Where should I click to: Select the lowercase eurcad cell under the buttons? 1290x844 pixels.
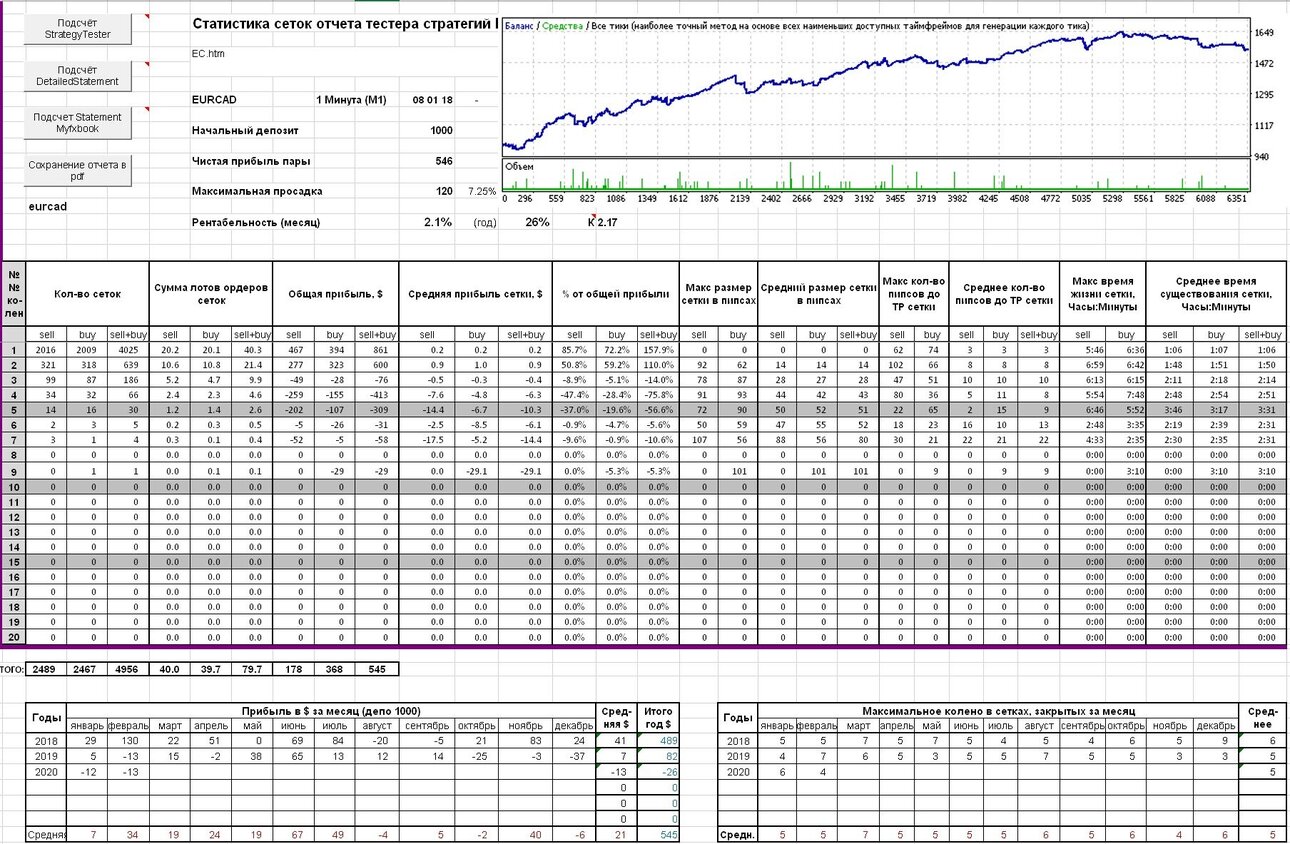(x=46, y=206)
